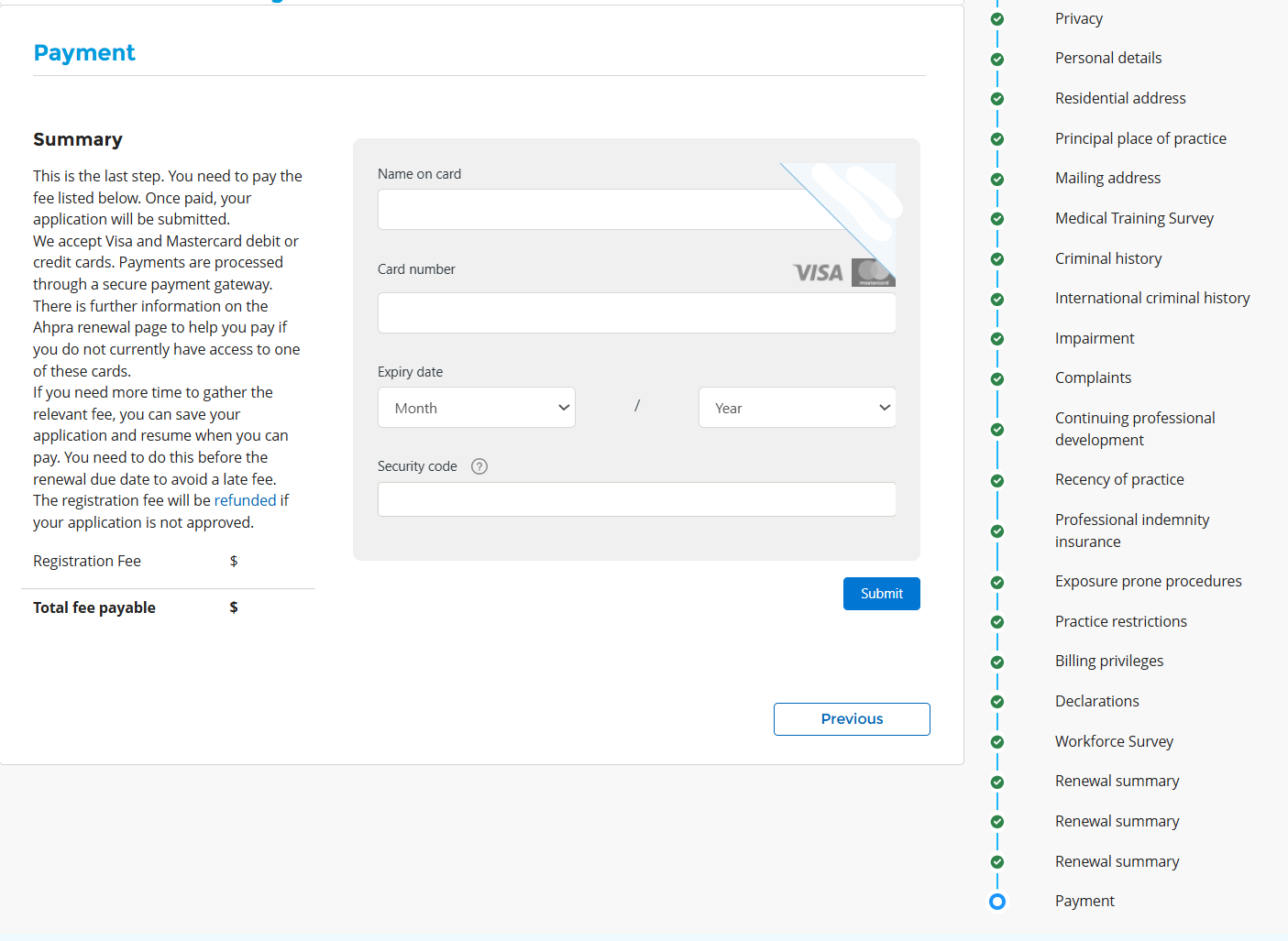
Task: Click the green check beside Impairment
Action: tap(997, 339)
